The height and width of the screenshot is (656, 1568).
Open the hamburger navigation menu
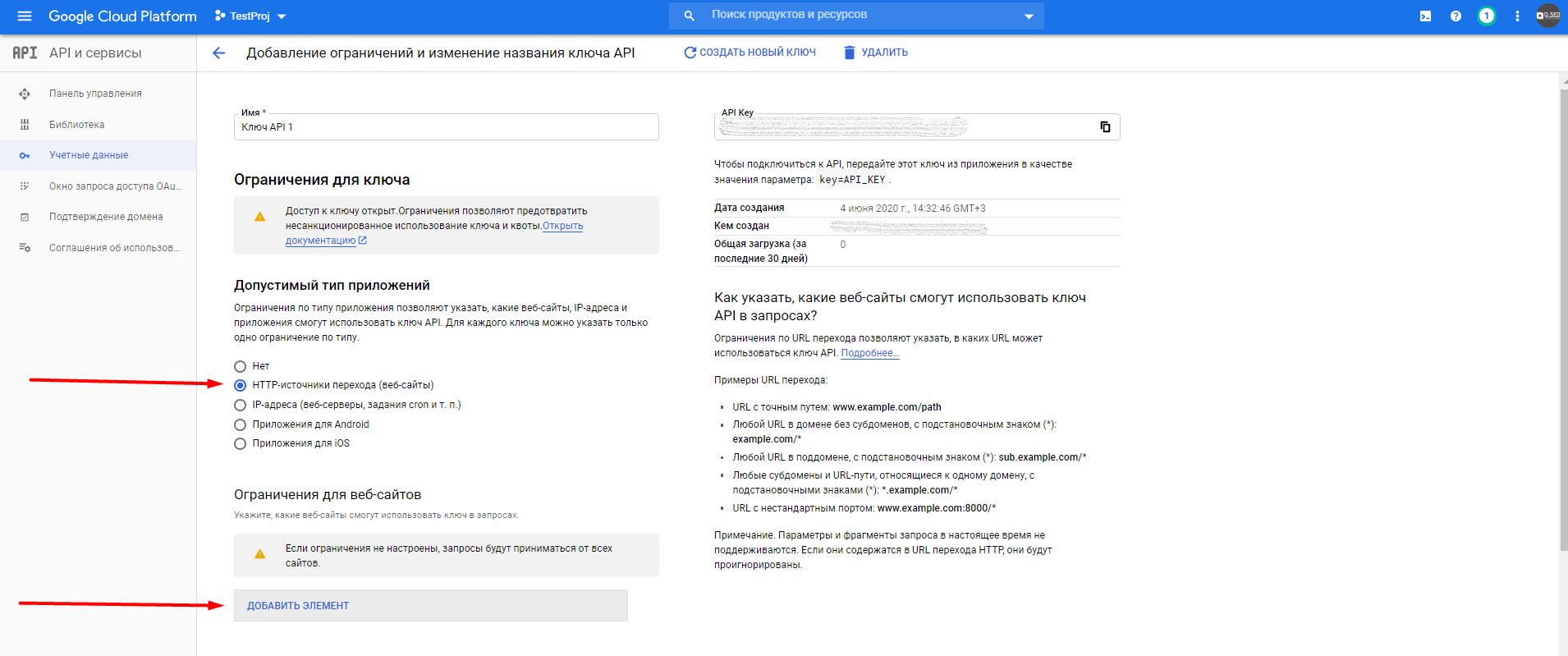click(x=24, y=16)
